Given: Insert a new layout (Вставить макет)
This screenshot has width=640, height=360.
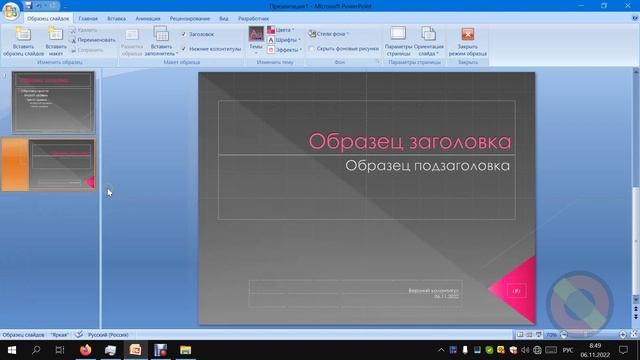Looking at the screenshot, I should [56, 41].
